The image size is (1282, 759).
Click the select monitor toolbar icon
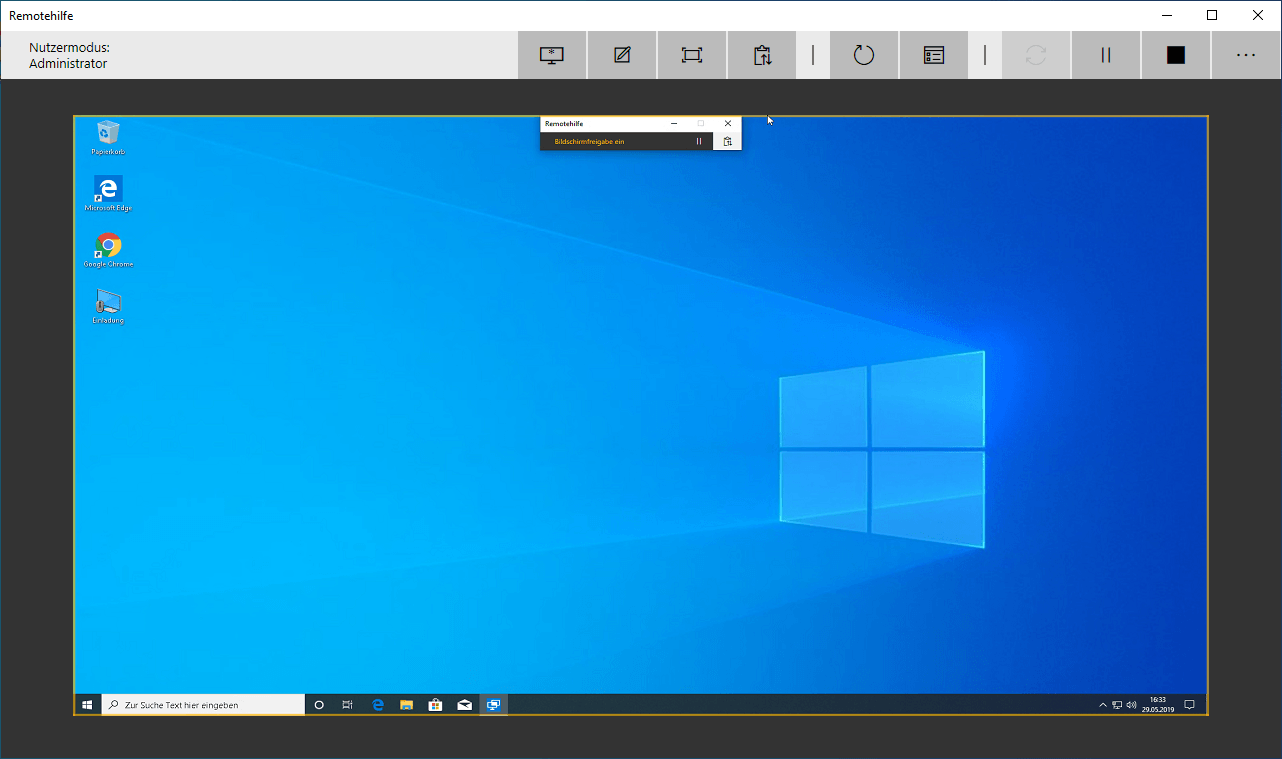(x=552, y=55)
